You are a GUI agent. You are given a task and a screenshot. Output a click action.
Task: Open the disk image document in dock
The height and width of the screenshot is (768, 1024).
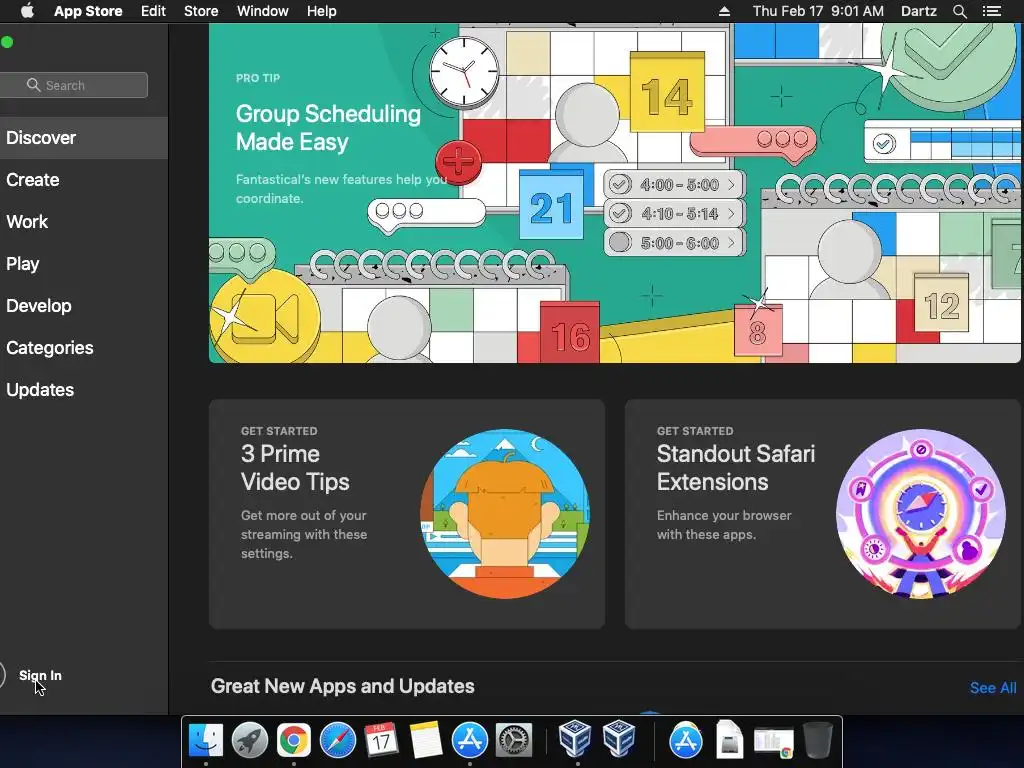(729, 739)
